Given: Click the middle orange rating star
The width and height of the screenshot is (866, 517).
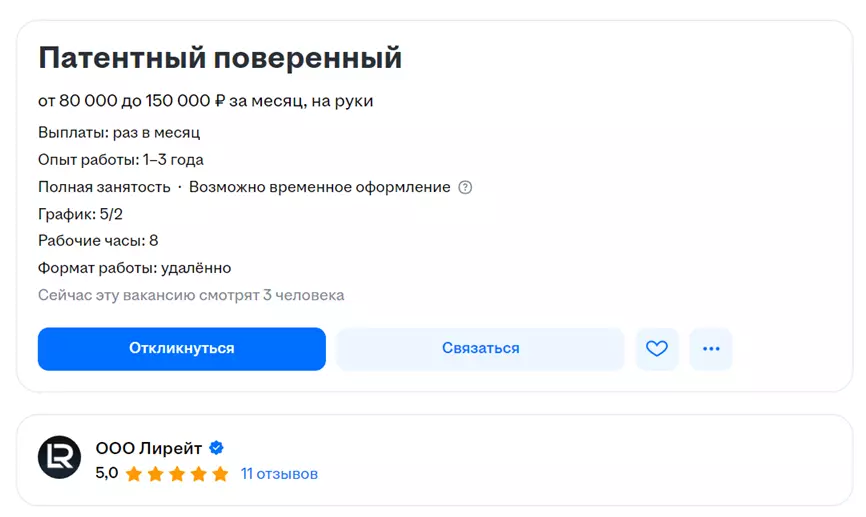Looking at the screenshot, I should [177, 474].
